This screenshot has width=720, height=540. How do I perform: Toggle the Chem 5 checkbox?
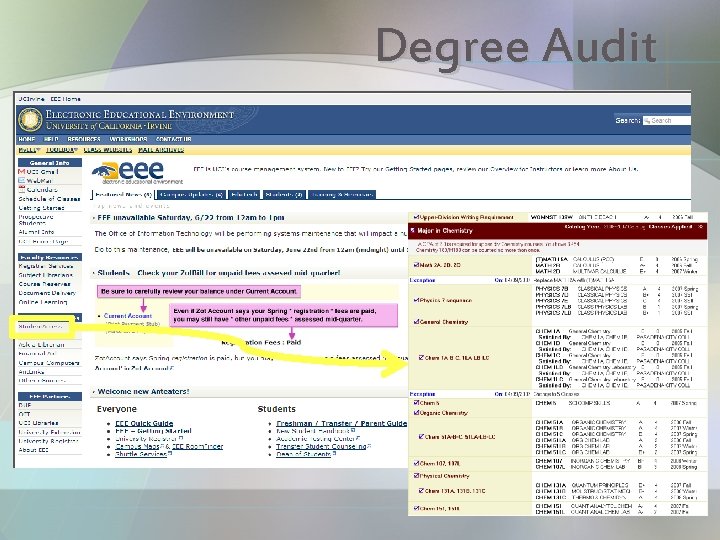click(x=416, y=403)
